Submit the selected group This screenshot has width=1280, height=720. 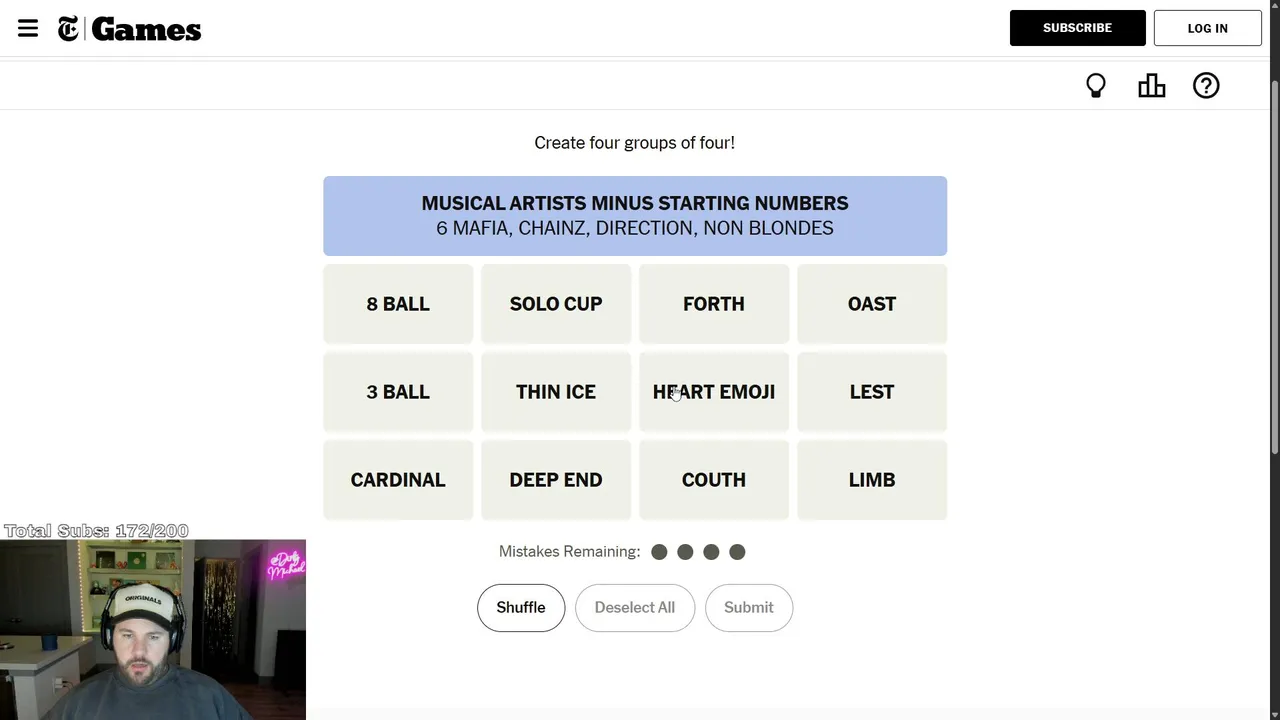[749, 608]
